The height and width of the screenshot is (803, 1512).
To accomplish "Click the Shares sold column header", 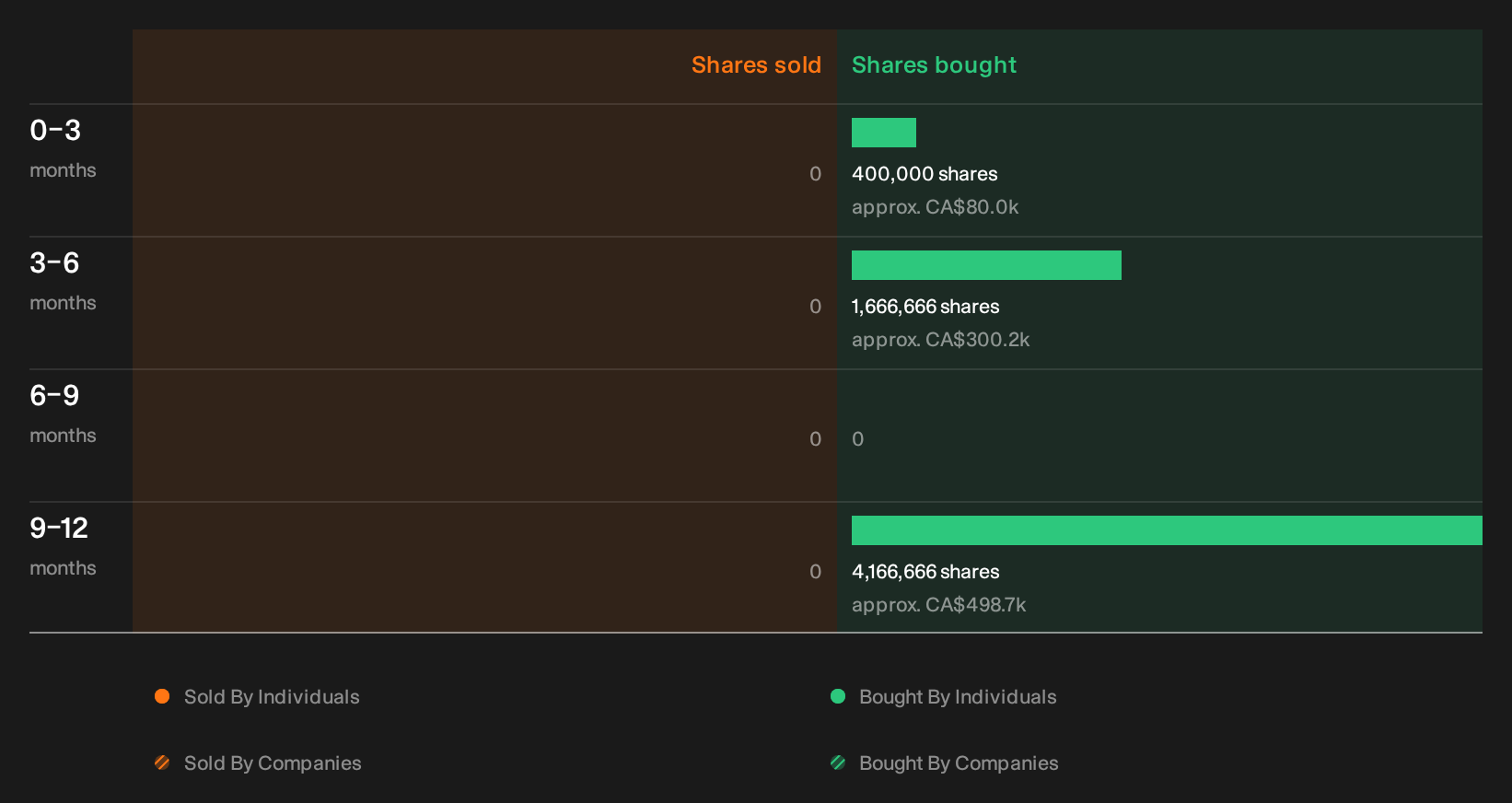I will pos(756,65).
